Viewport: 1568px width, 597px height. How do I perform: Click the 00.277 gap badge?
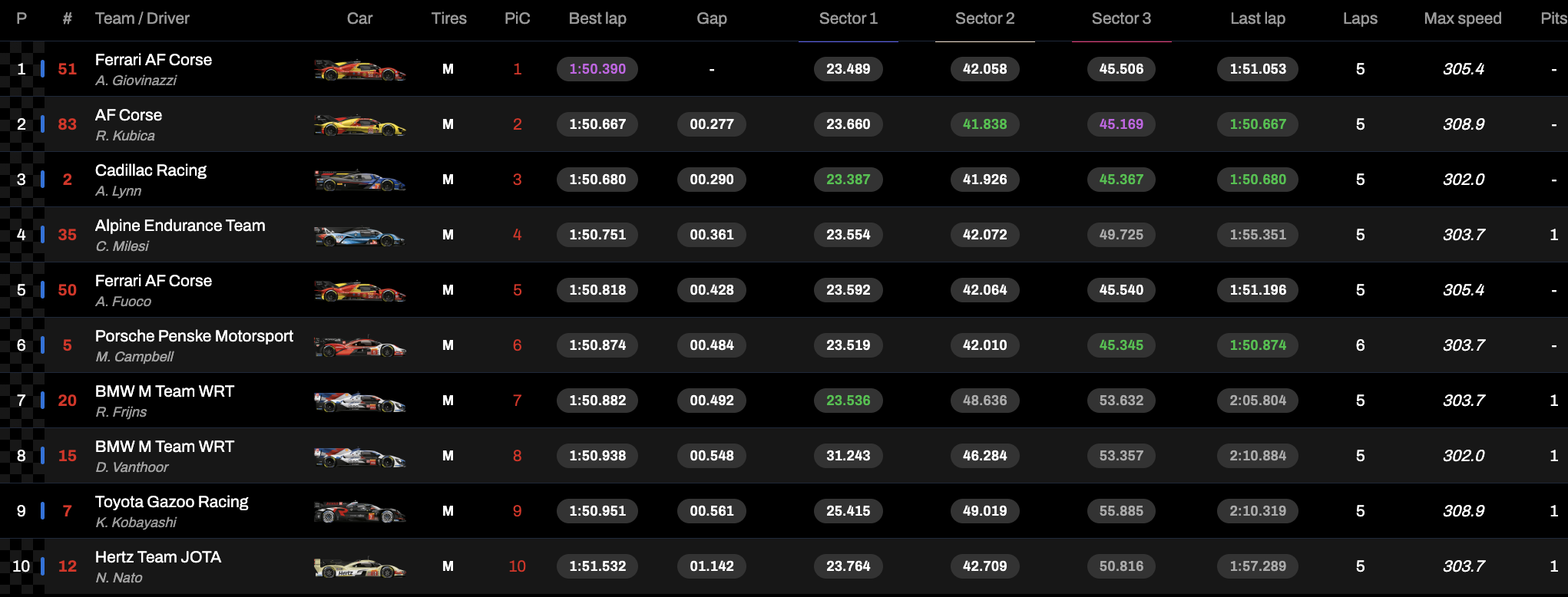click(712, 124)
